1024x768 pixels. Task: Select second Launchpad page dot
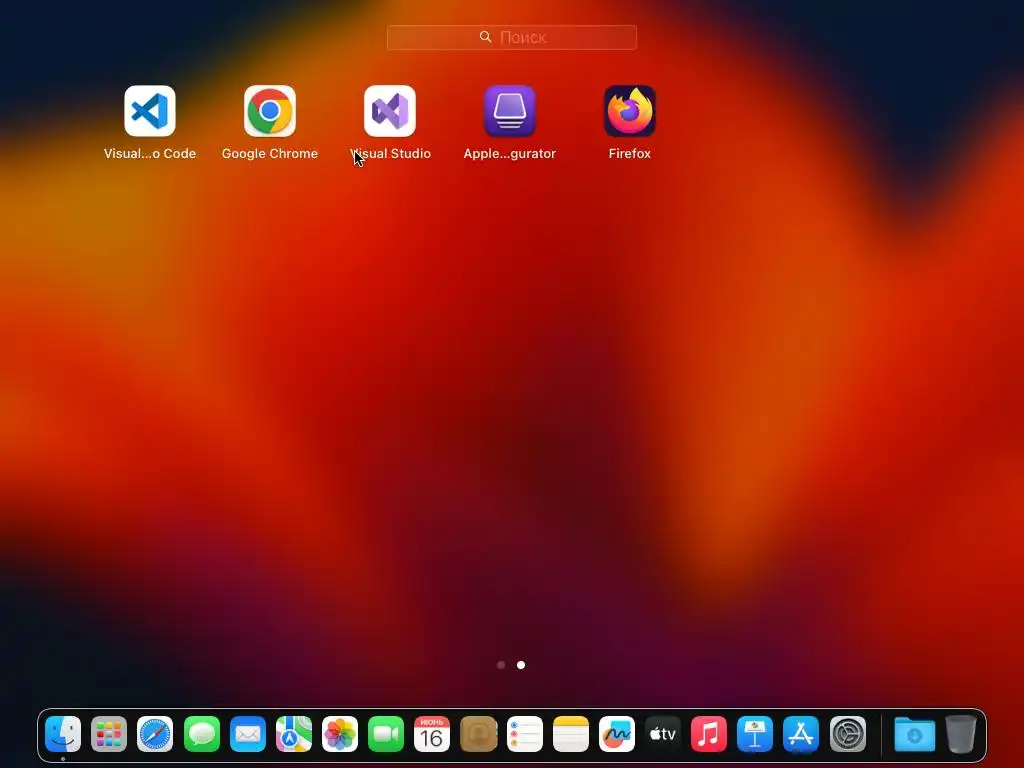(x=521, y=665)
